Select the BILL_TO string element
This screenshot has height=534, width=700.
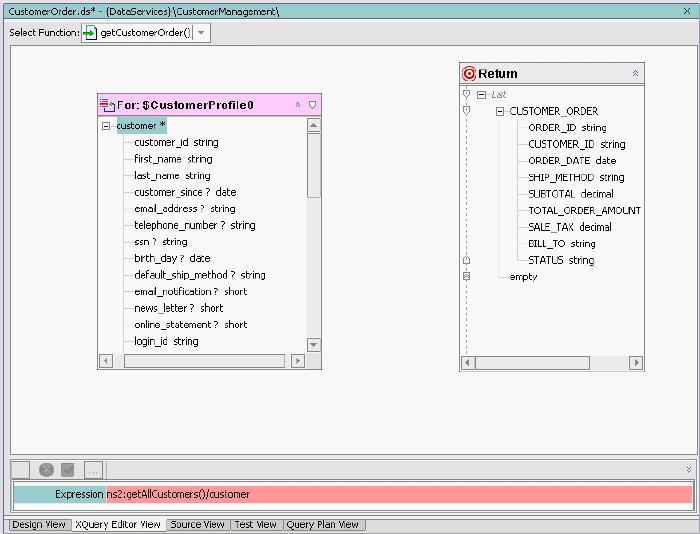coord(562,243)
